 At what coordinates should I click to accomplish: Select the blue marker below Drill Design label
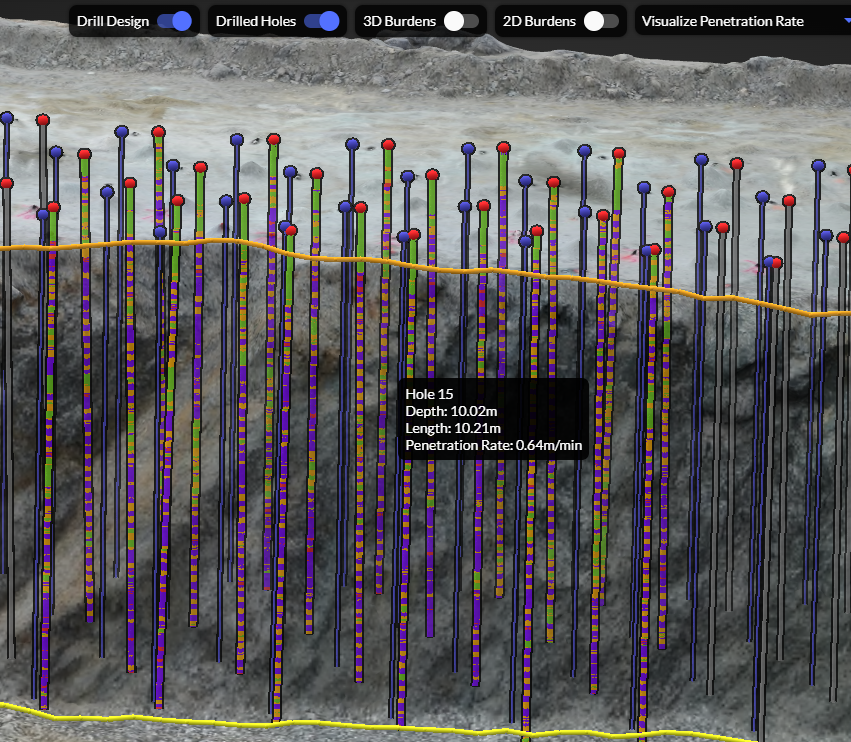pos(121,132)
